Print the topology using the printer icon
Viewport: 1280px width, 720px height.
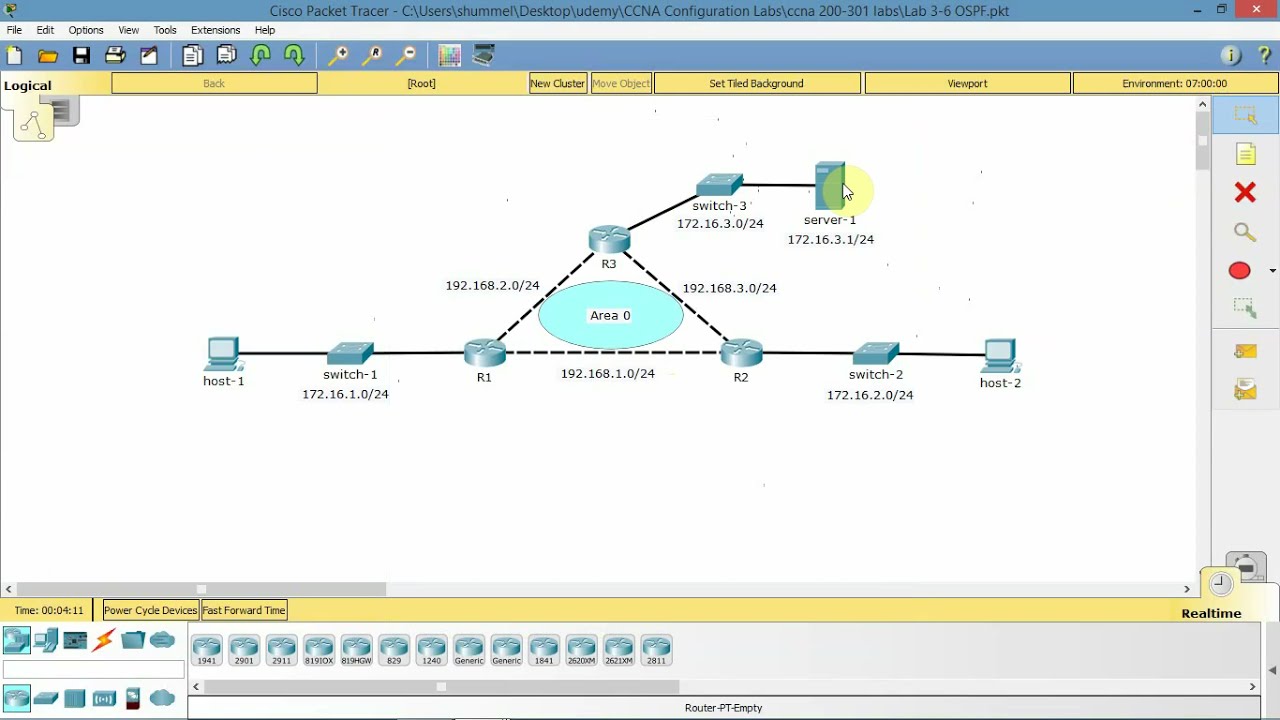[115, 56]
